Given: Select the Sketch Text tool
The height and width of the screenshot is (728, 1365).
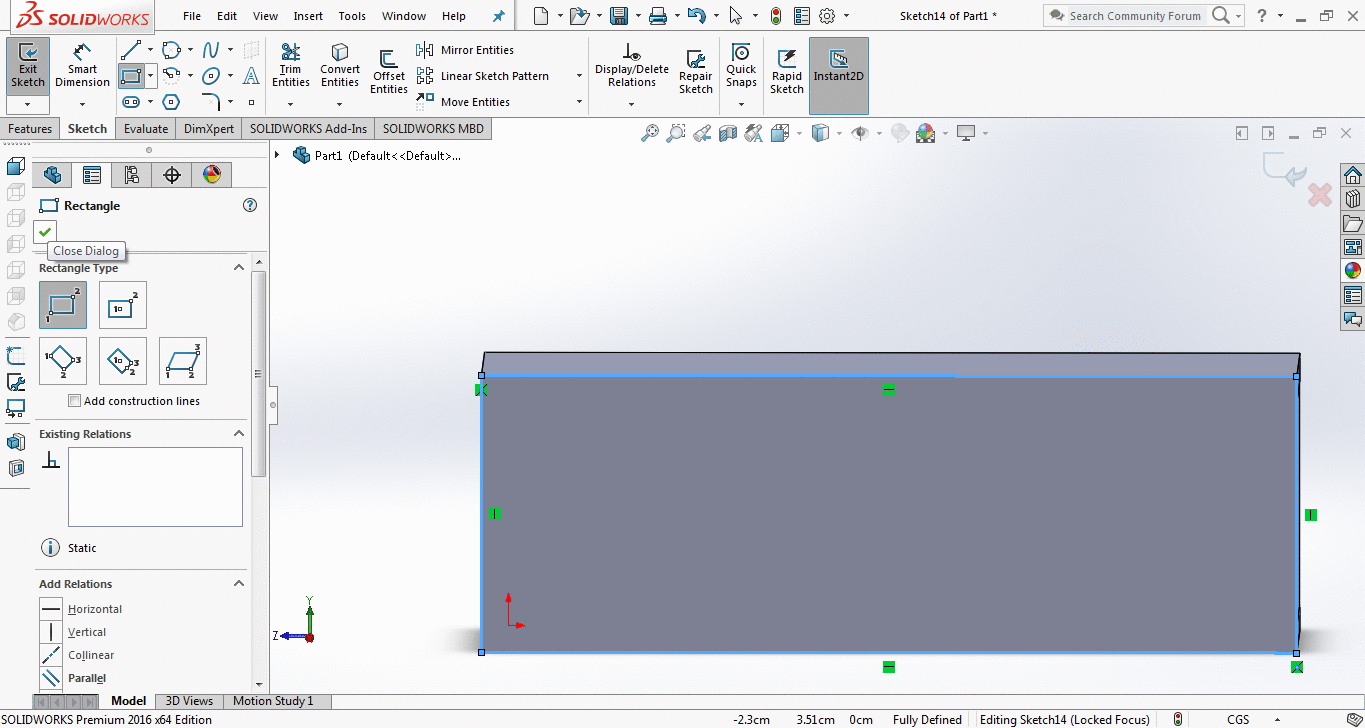Looking at the screenshot, I should [251, 76].
